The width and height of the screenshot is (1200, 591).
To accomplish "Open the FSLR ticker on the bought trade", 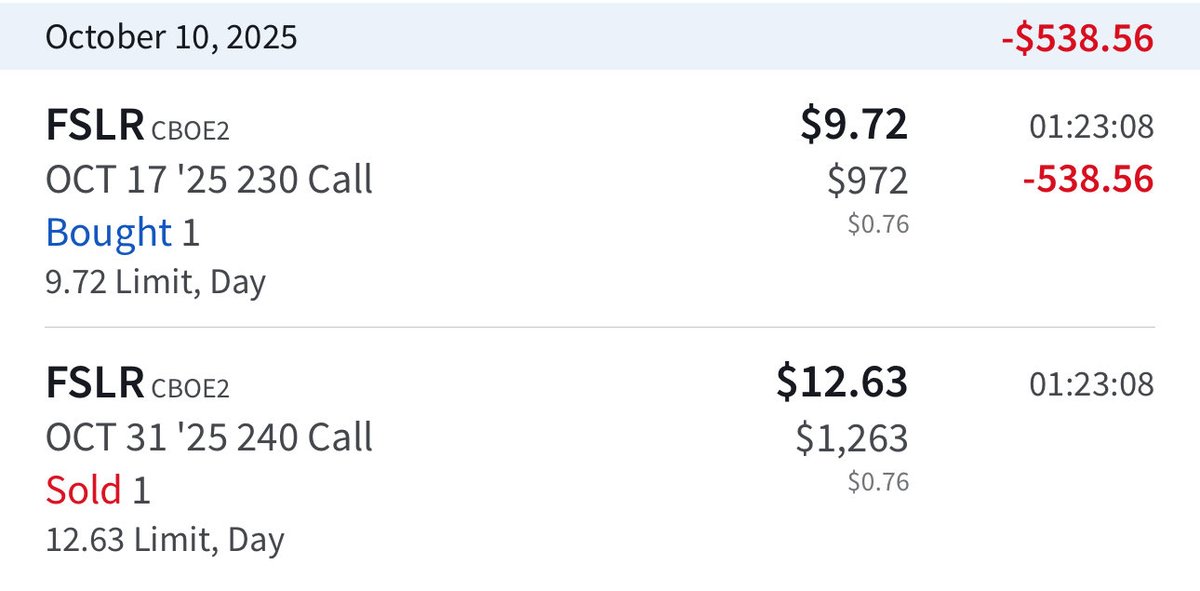I will coord(94,126).
